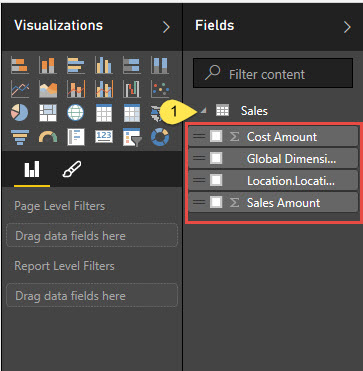Select the Global Dimensi... field label
The width and height of the screenshot is (363, 371).
291,159
